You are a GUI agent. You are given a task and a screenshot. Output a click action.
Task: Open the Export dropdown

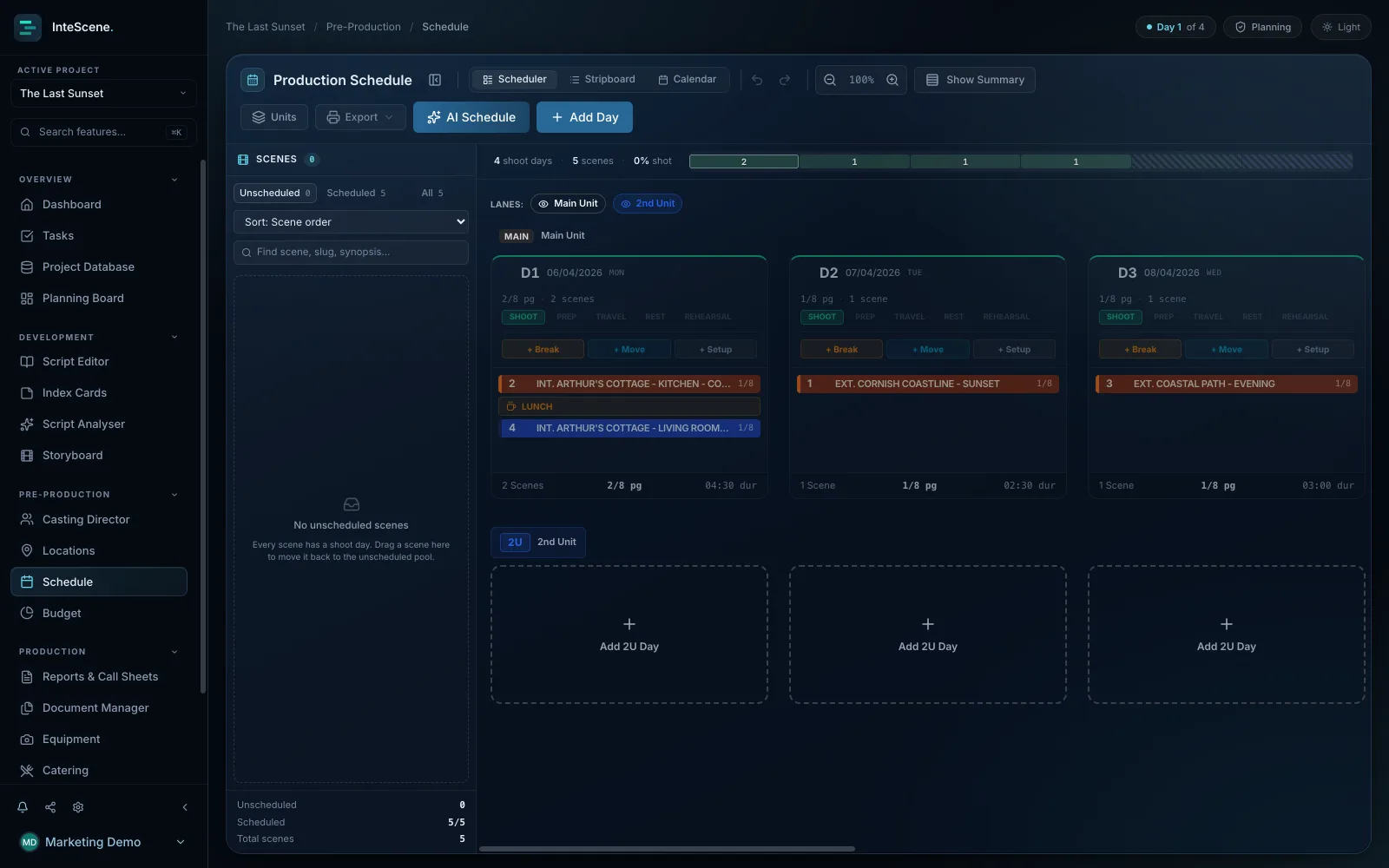pos(360,117)
